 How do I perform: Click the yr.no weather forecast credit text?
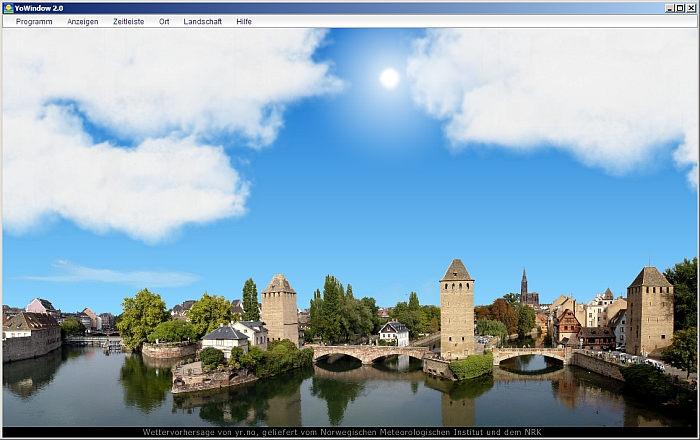[x=342, y=432]
